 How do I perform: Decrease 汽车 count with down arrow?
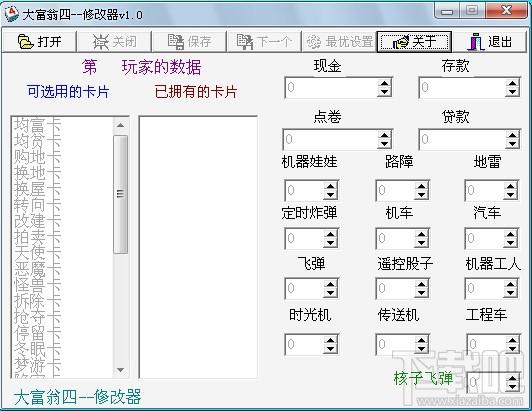[x=510, y=243]
